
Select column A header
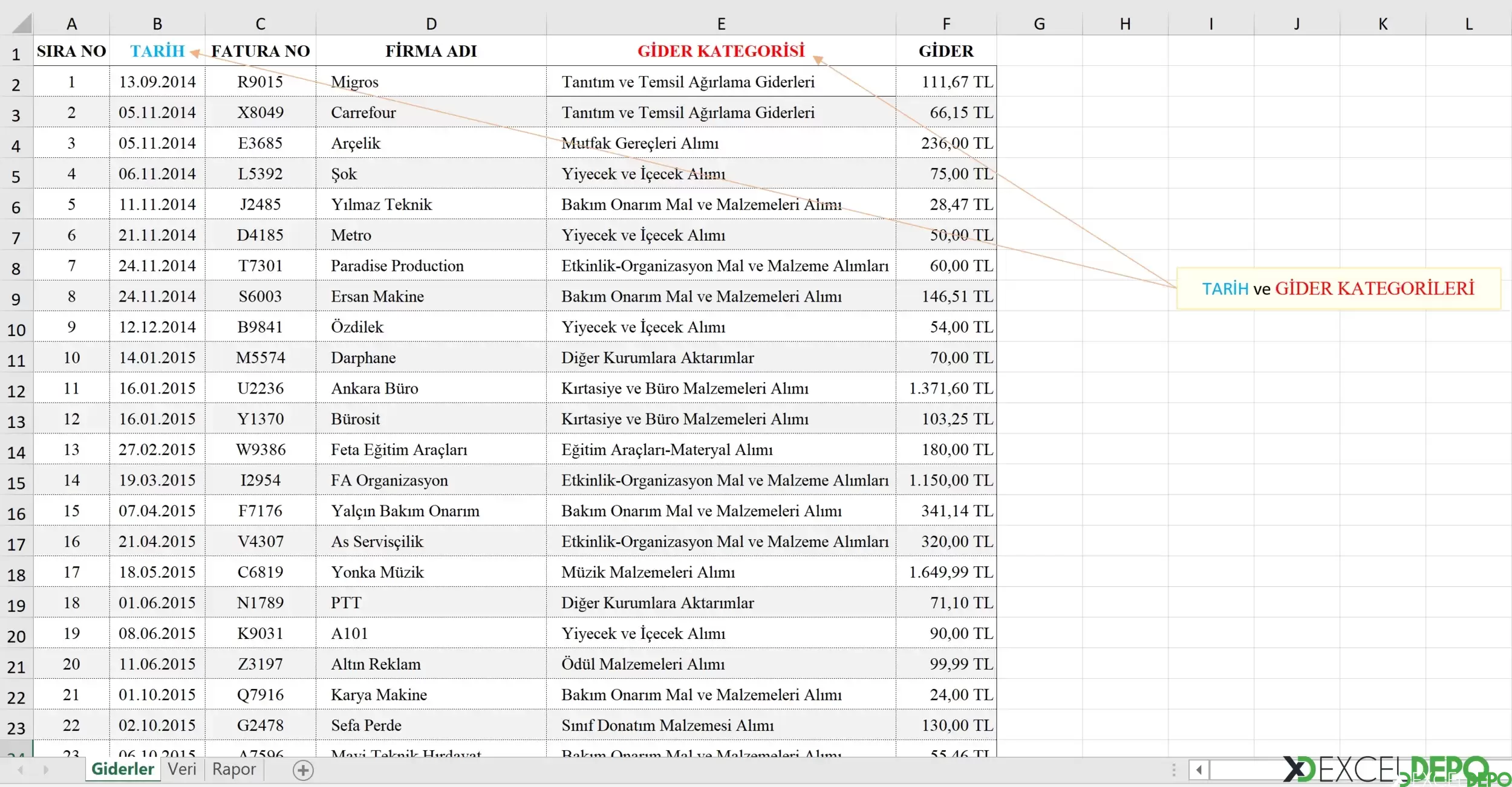(x=71, y=24)
